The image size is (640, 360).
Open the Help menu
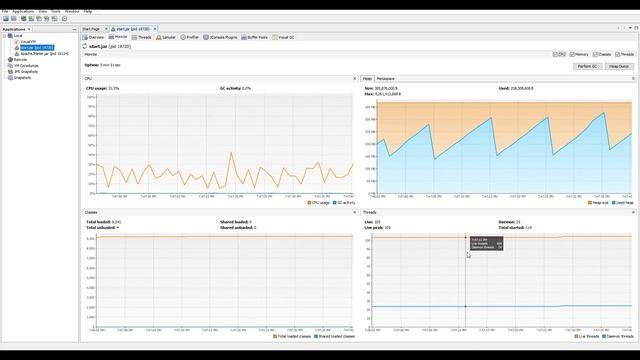point(87,11)
